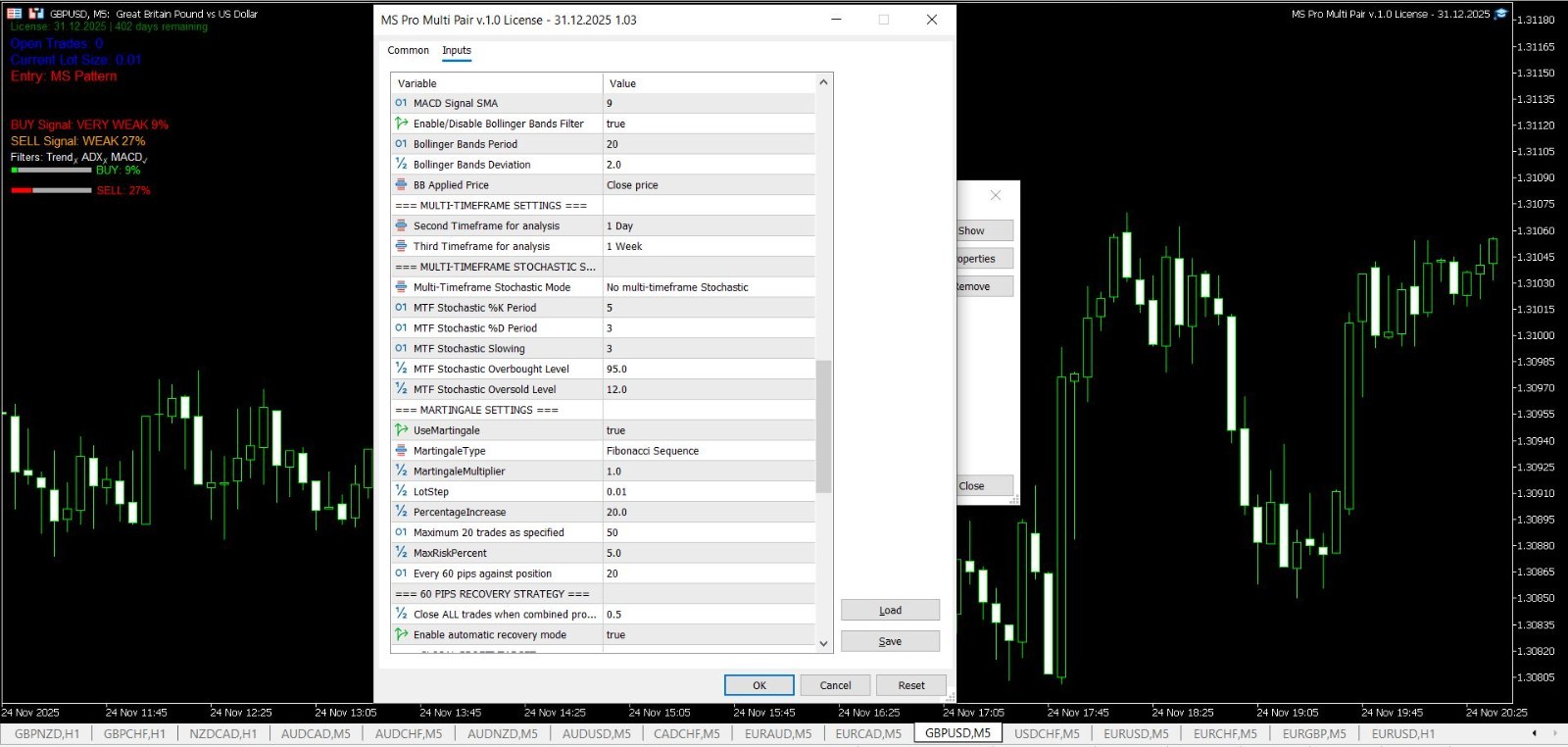Edit the MaxRiskPercent value 5.0

point(709,553)
